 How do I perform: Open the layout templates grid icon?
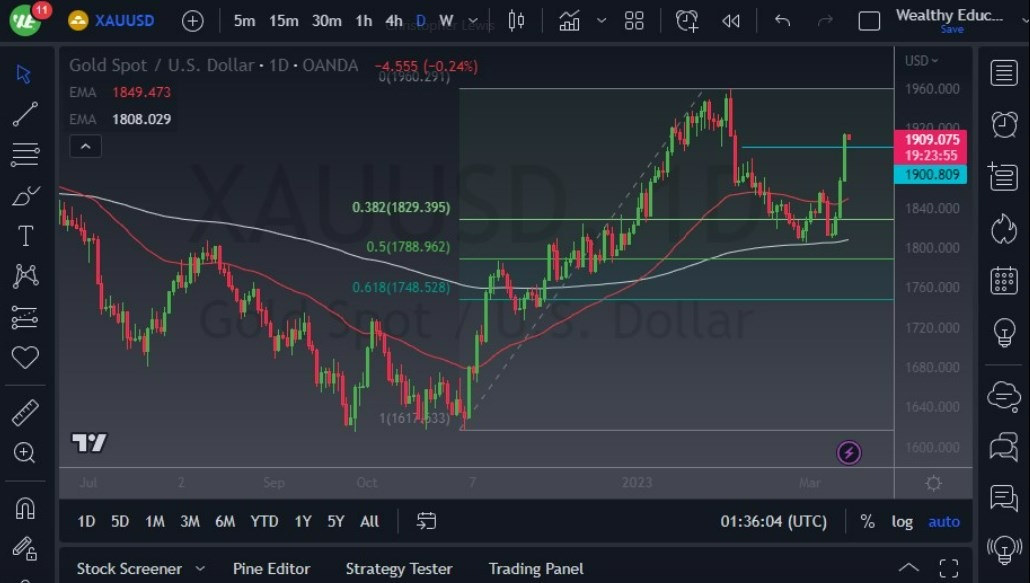pyautogui.click(x=634, y=21)
